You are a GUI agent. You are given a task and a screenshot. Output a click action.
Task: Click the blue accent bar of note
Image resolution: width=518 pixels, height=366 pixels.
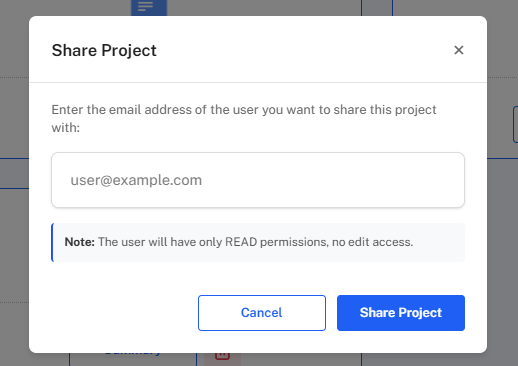click(x=52, y=242)
